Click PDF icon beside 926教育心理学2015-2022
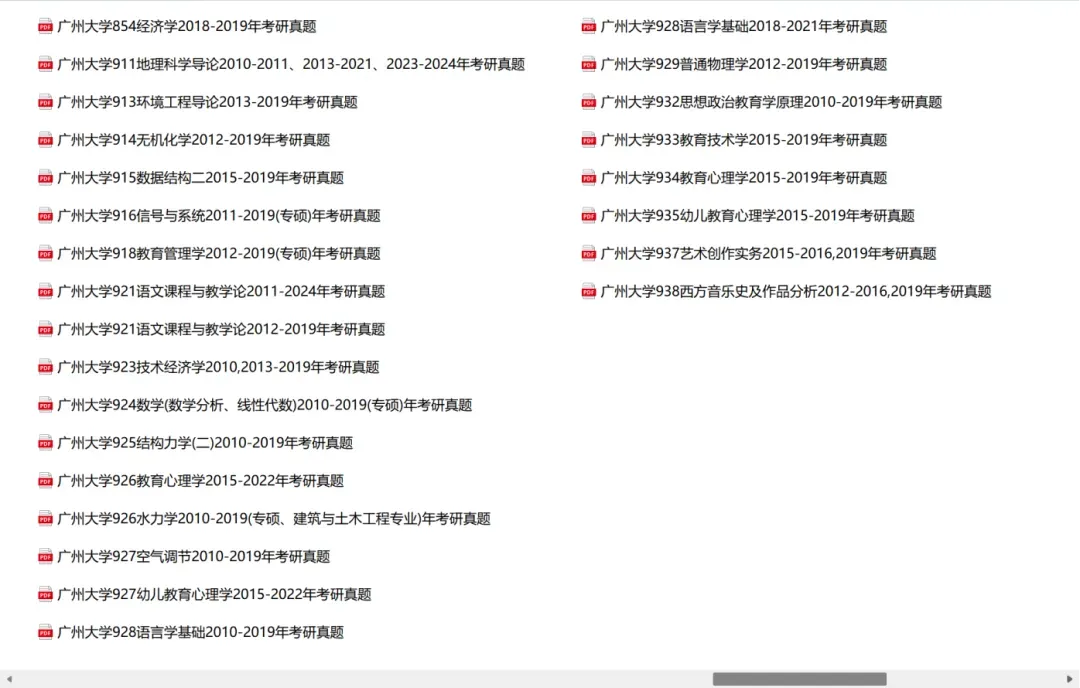This screenshot has width=1080, height=688. point(45,481)
